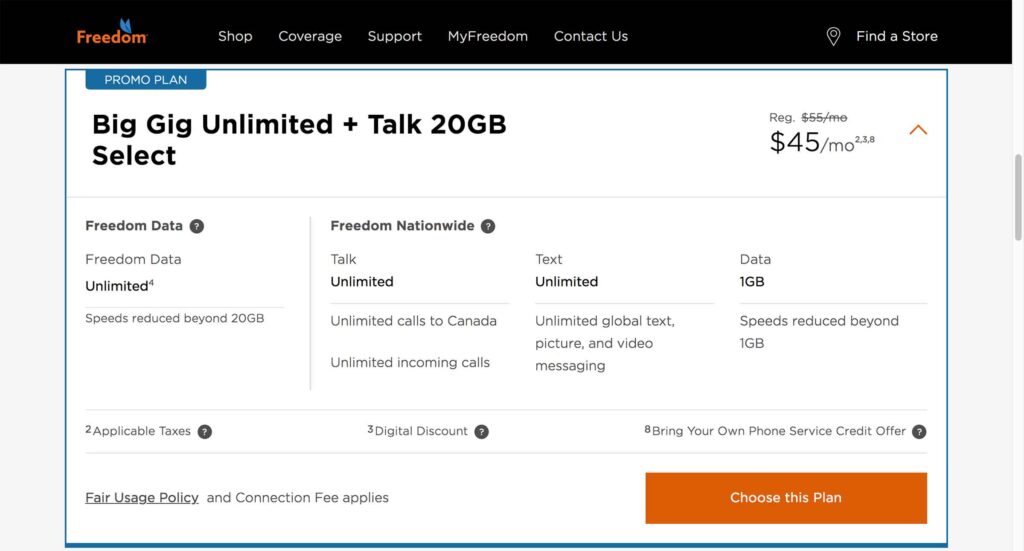Open the Fair Usage Policy link
The height and width of the screenshot is (551, 1024).
click(x=142, y=497)
